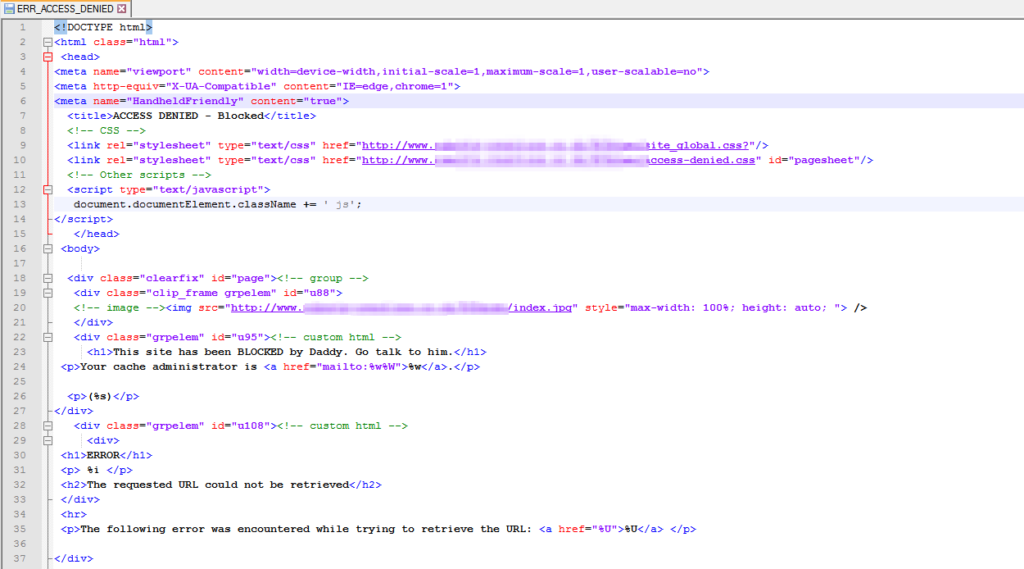This screenshot has width=1024, height=569.
Task: Click the %i paragraph on line 31
Action: click(97, 470)
